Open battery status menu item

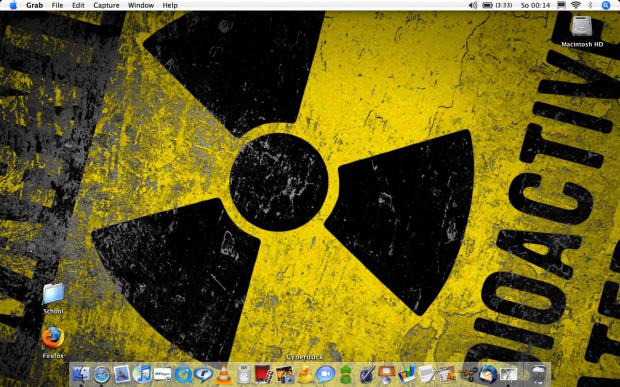click(497, 5)
